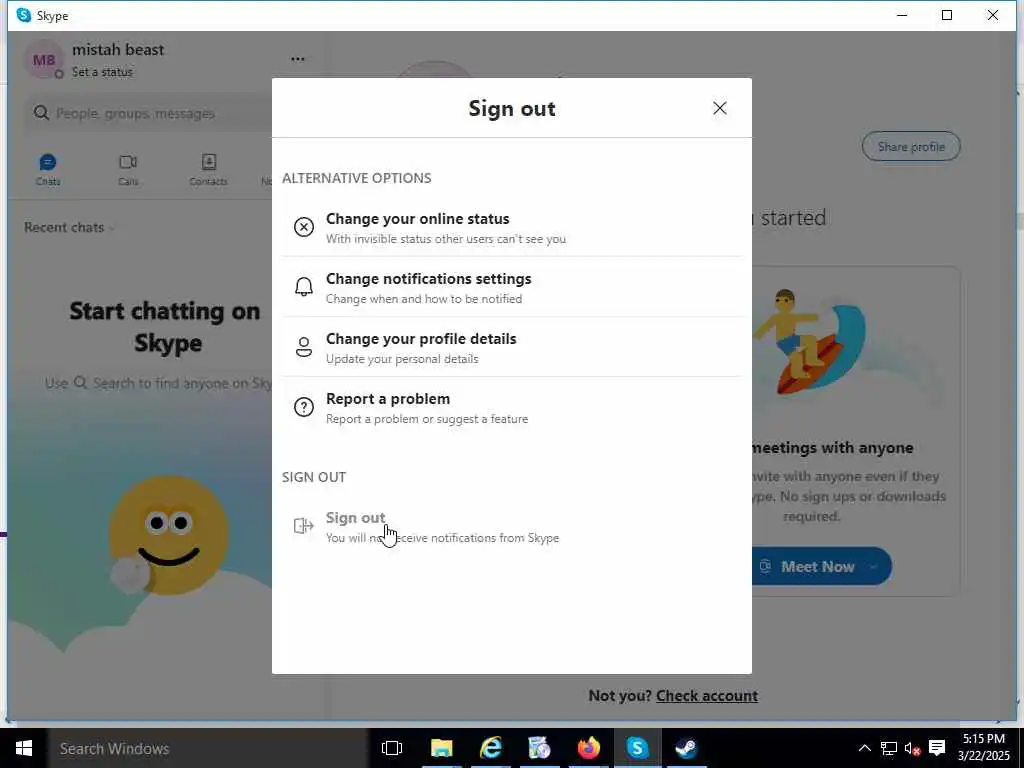Open Task View in taskbar
This screenshot has width=1024, height=768.
pyautogui.click(x=392, y=748)
